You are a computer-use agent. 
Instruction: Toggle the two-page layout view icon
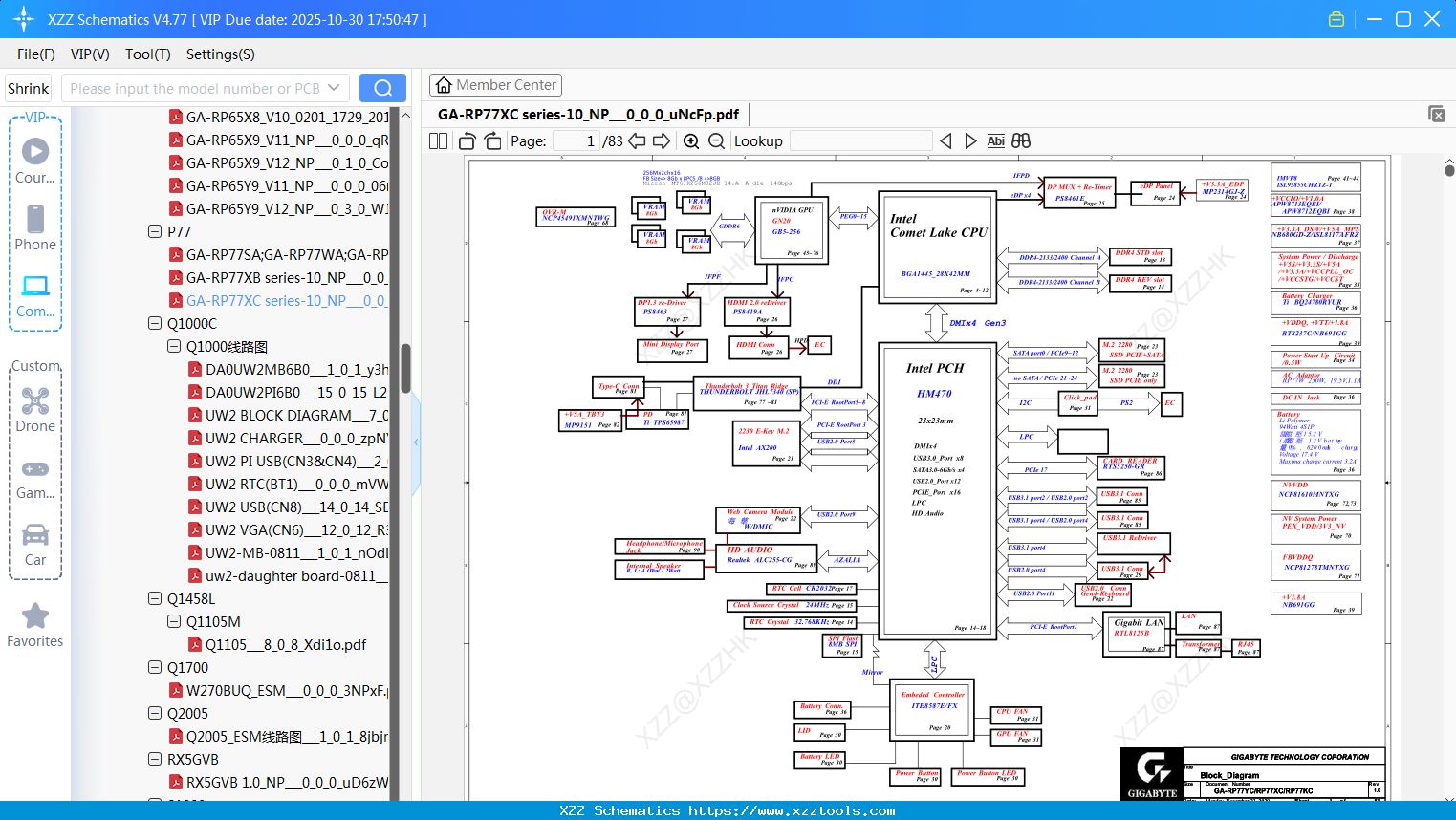[439, 141]
